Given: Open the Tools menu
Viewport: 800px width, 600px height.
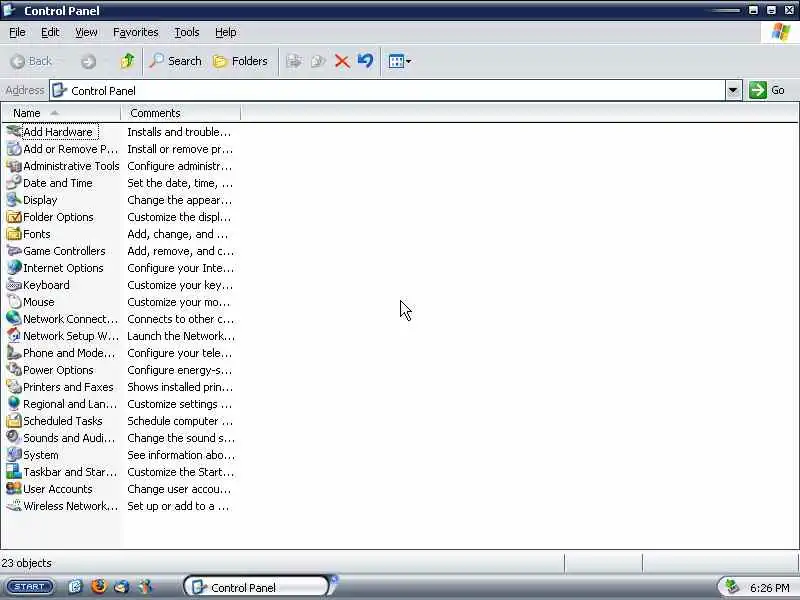Looking at the screenshot, I should click(187, 32).
